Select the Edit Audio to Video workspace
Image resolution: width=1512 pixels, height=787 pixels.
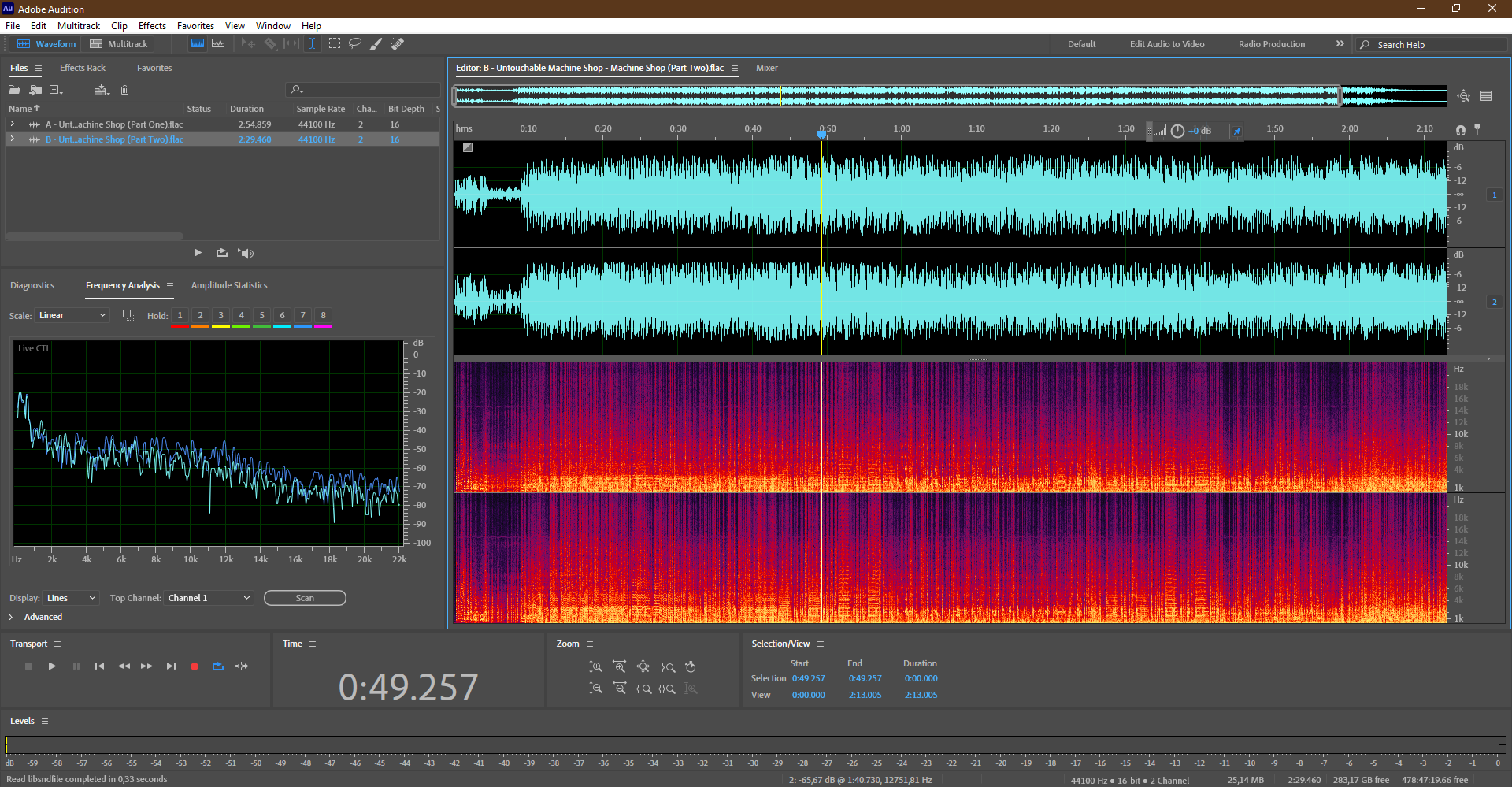(1167, 44)
